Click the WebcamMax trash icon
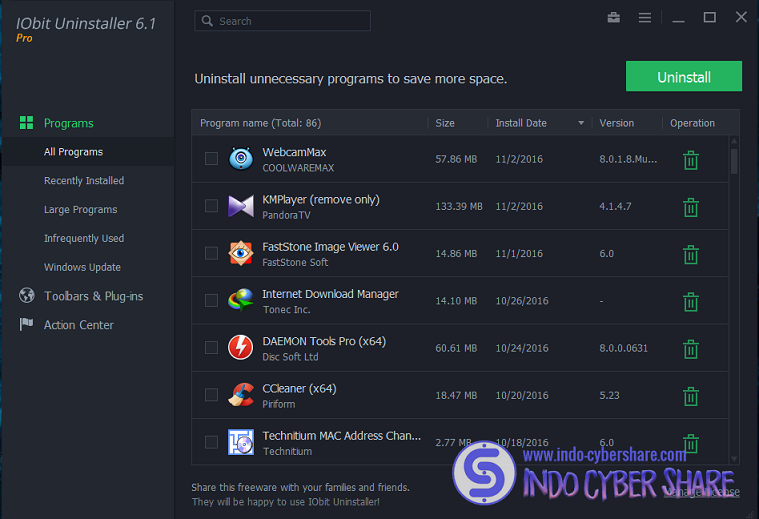 point(691,160)
